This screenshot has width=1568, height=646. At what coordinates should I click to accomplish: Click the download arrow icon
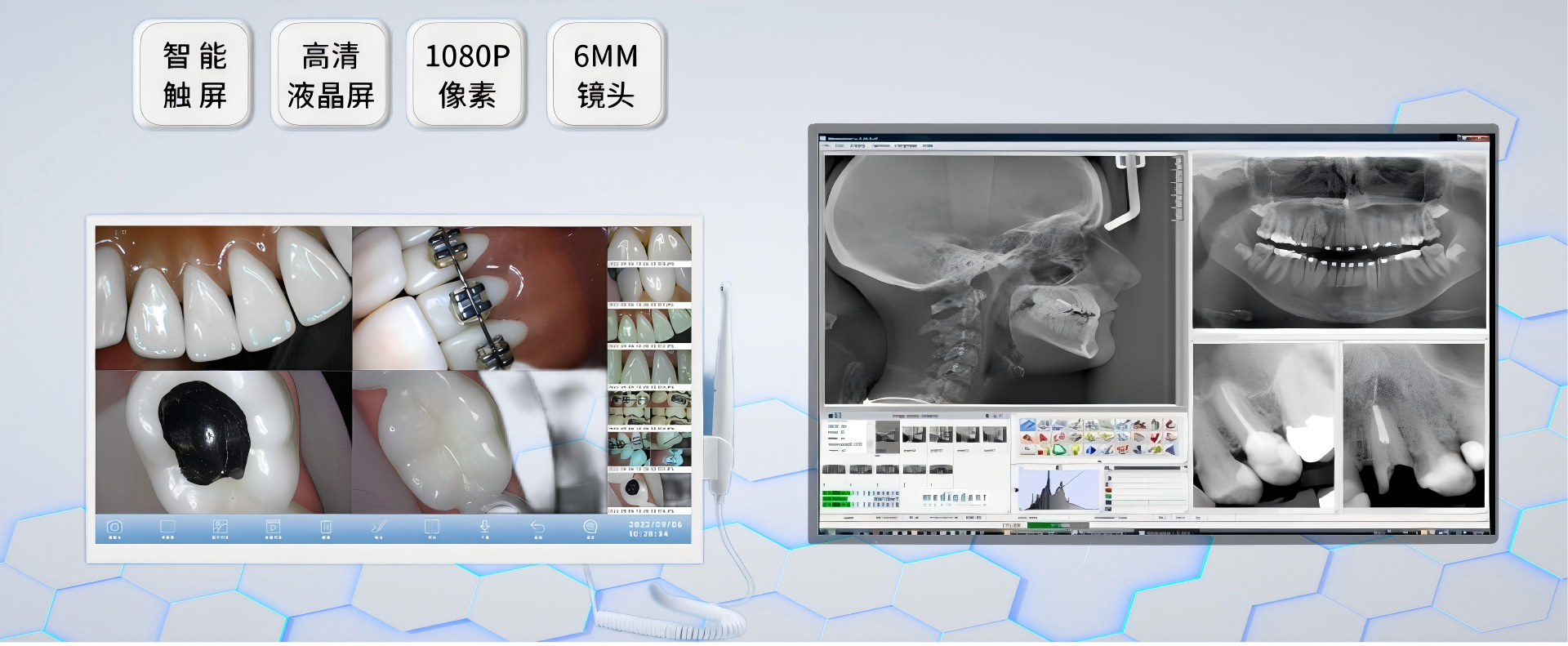coord(484,528)
